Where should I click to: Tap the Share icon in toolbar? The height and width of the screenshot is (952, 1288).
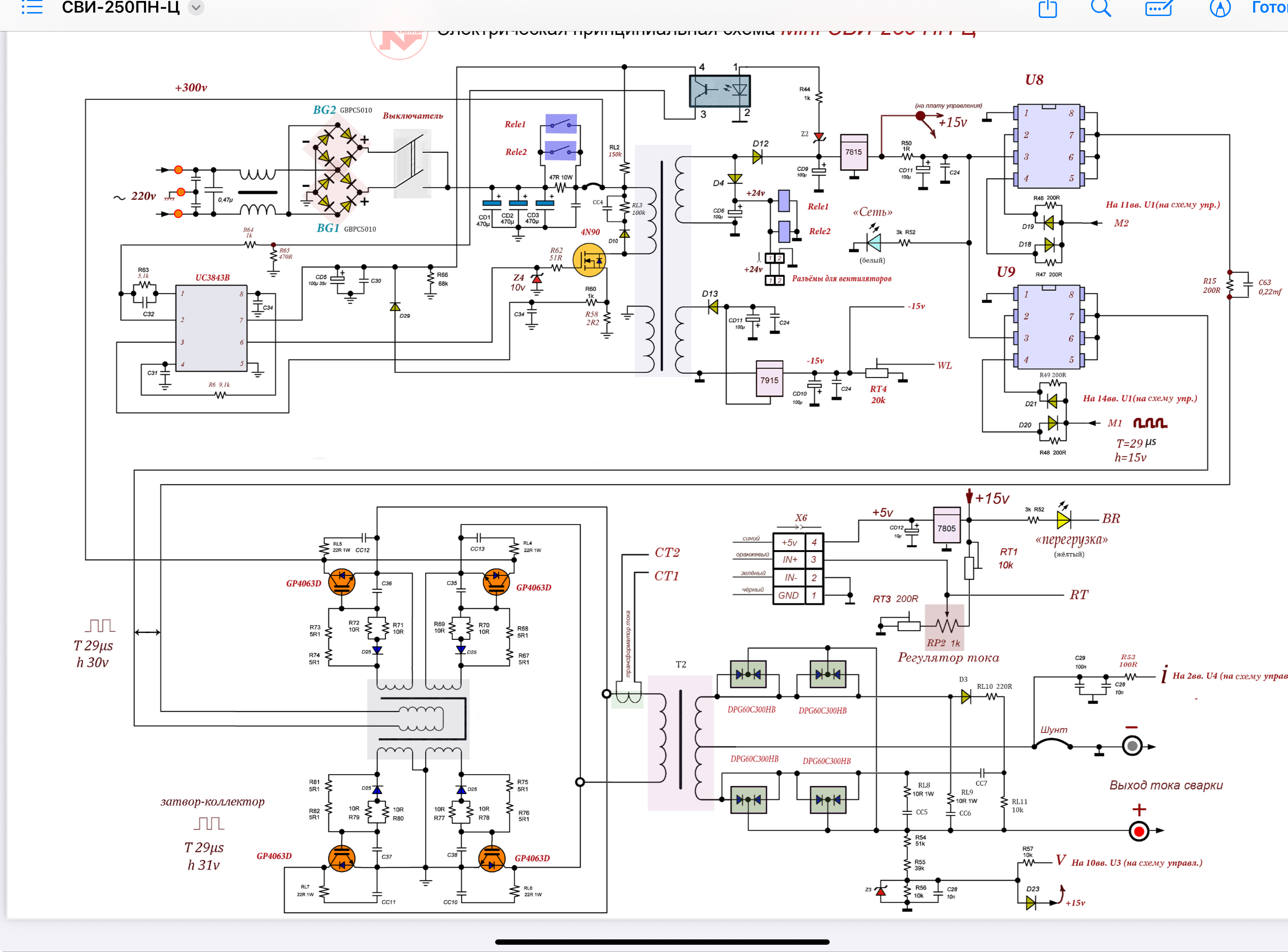click(1047, 8)
